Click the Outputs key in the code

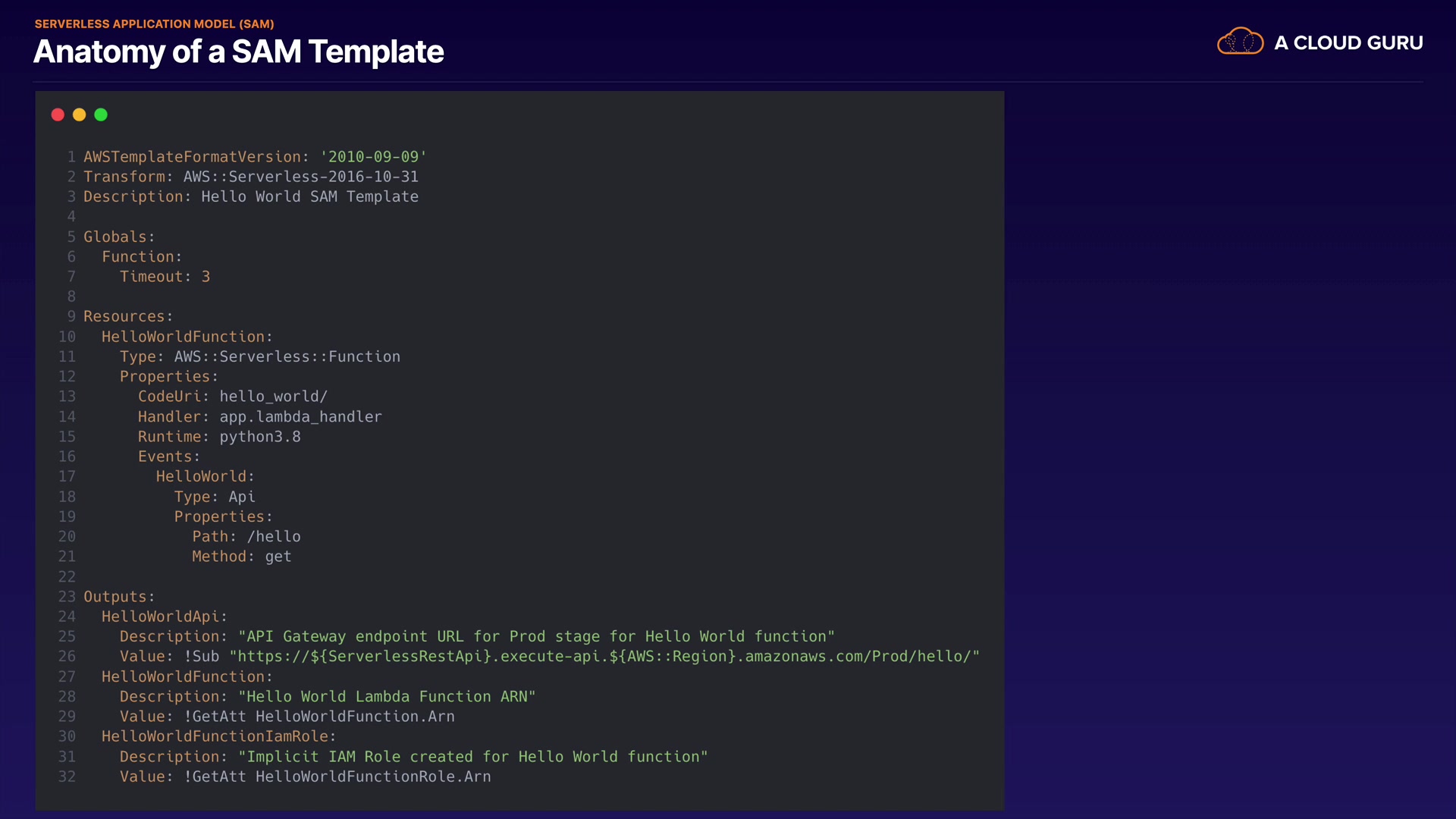click(115, 597)
